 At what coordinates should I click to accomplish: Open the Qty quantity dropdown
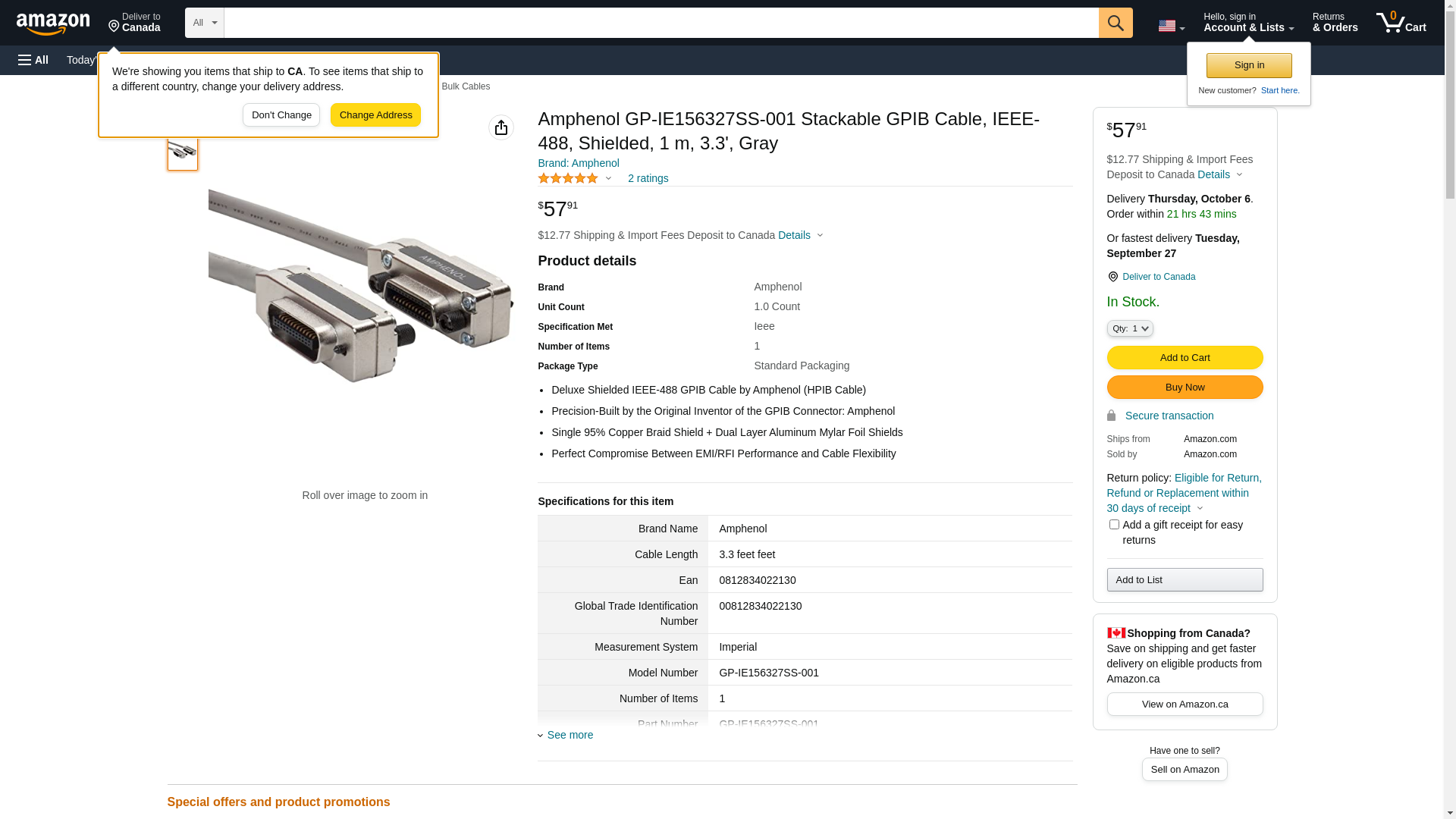click(x=1130, y=328)
